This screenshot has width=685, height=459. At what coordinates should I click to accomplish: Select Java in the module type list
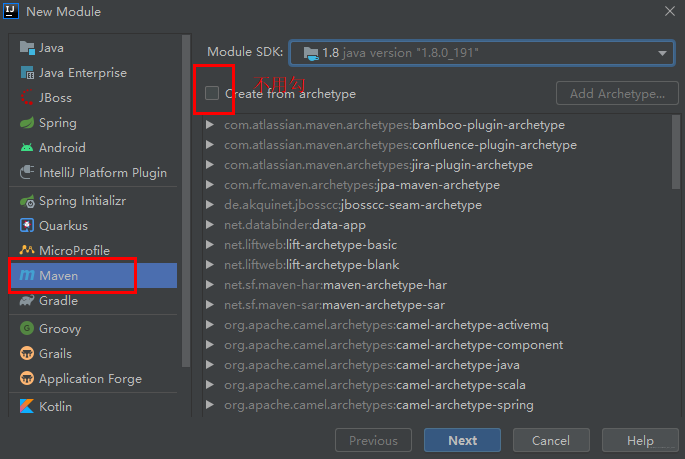coord(51,48)
